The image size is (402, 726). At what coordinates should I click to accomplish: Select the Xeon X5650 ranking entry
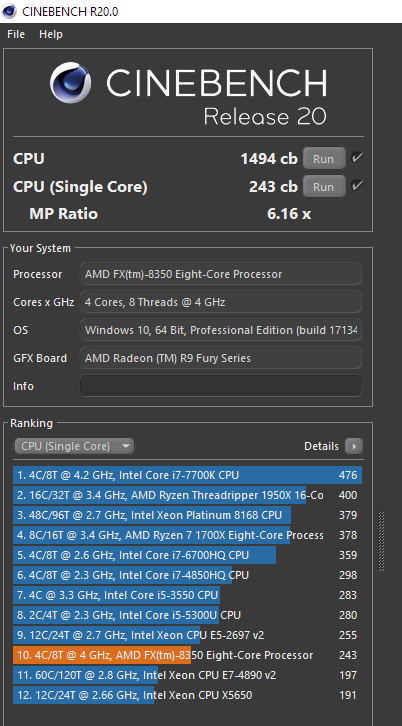pyautogui.click(x=188, y=695)
